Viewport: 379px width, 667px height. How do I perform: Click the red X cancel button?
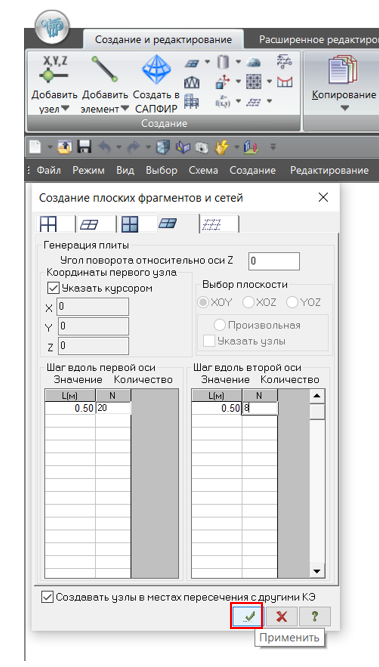coord(281,616)
